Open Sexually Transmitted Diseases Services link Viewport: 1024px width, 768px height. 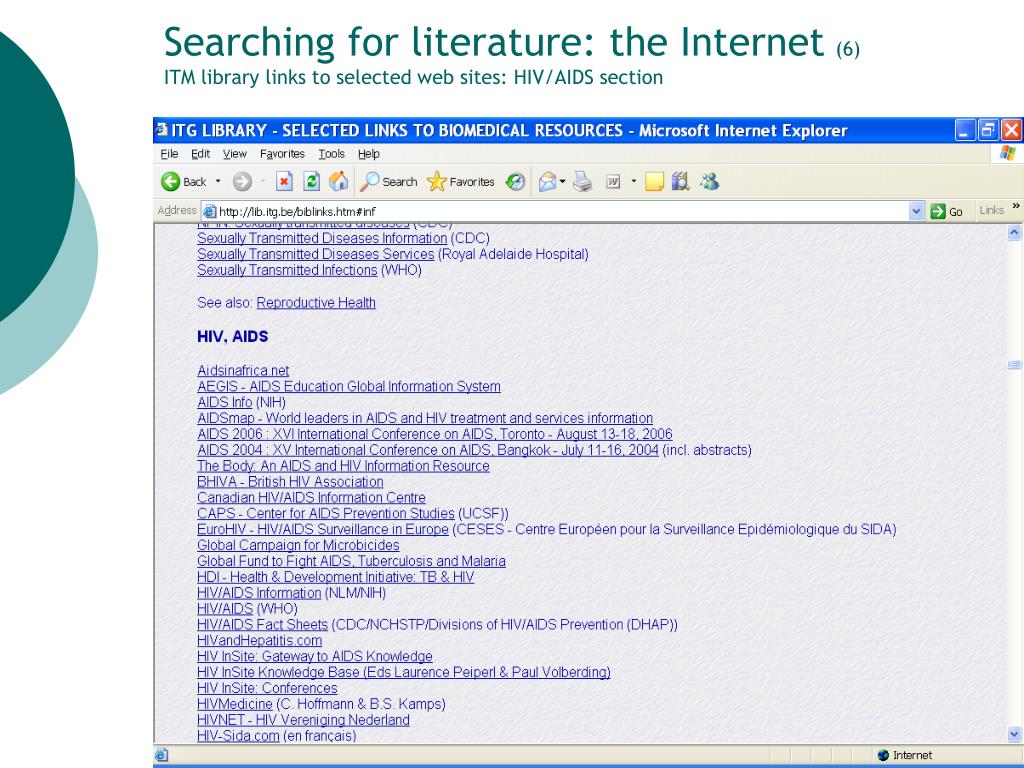(x=315, y=254)
